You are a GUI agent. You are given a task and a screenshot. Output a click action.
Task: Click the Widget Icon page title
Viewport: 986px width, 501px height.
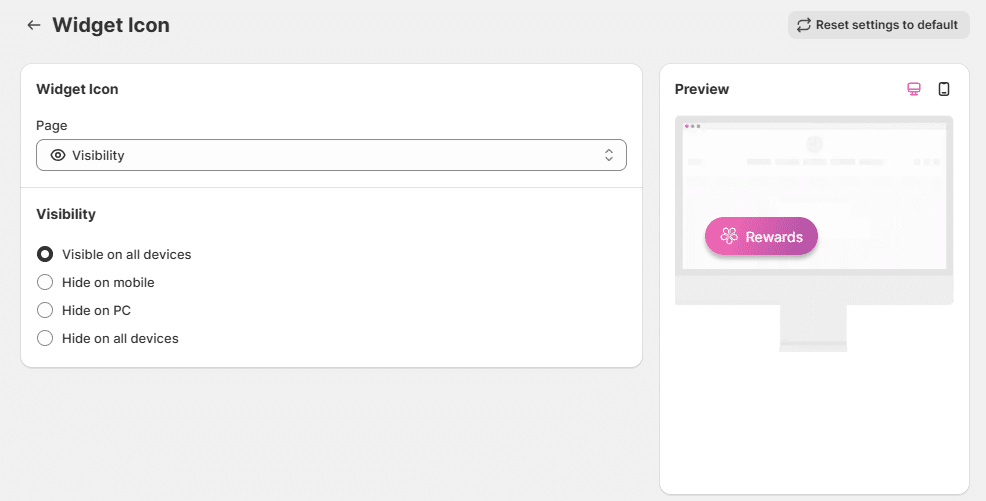pos(111,25)
